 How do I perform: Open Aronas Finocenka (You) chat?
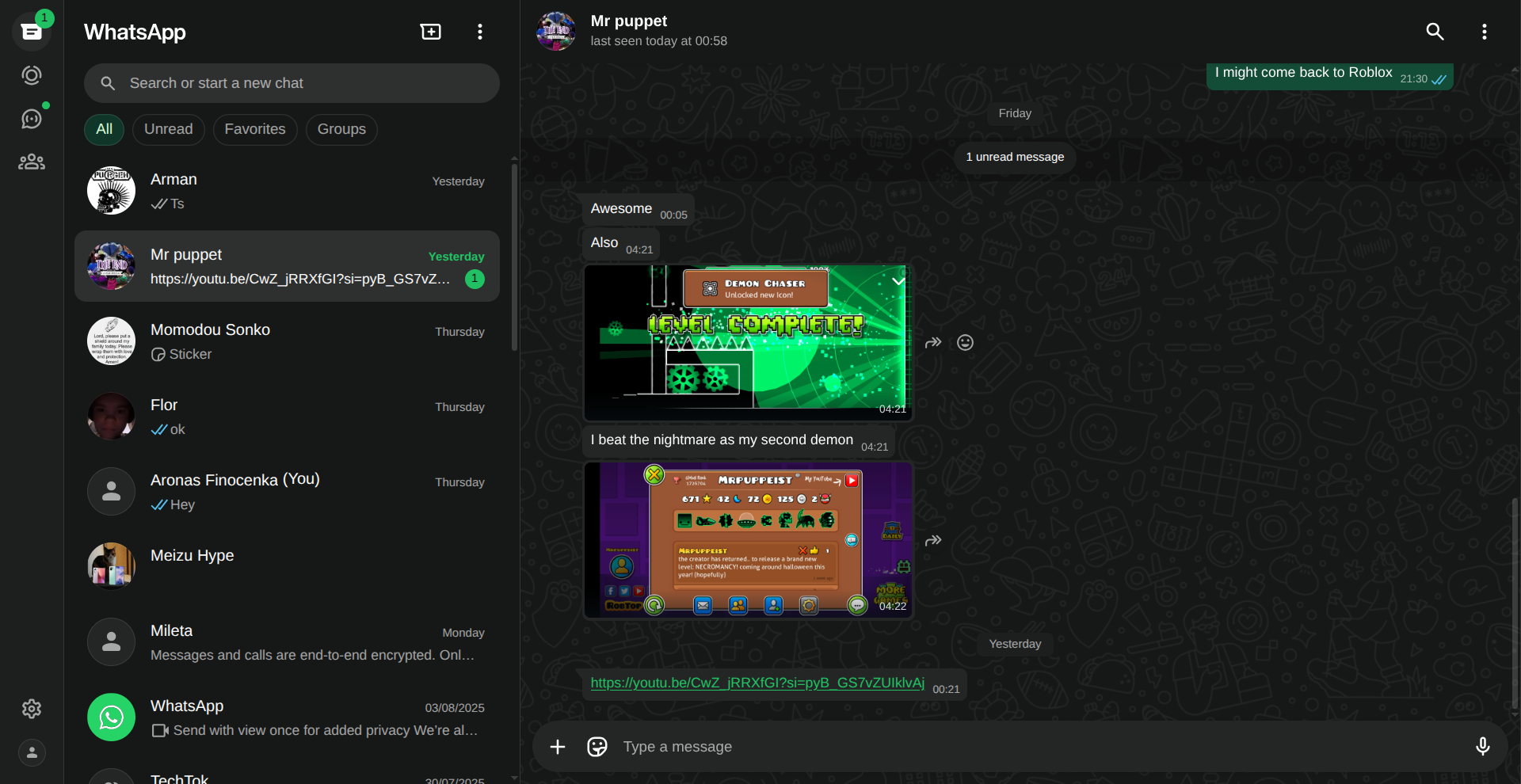pos(287,492)
